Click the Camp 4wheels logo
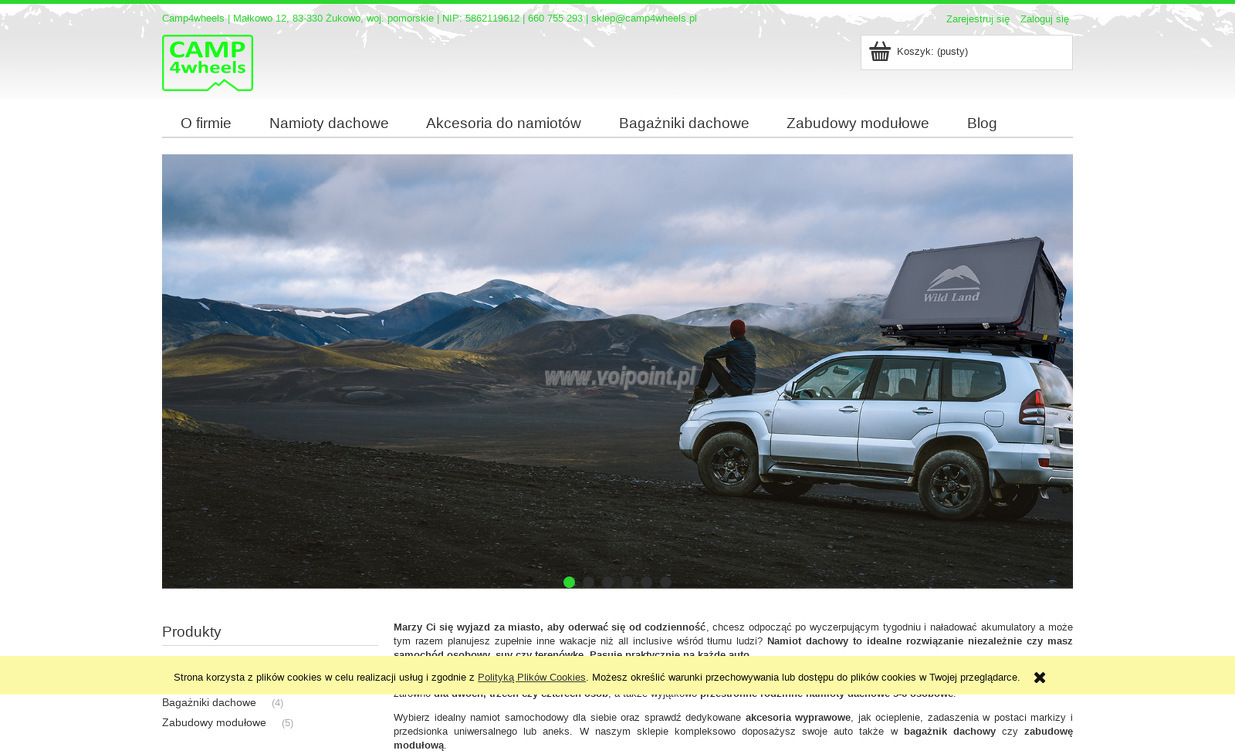 coord(207,63)
